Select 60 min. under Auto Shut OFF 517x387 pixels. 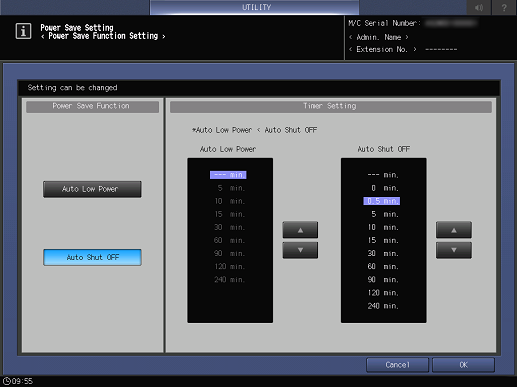click(x=383, y=266)
